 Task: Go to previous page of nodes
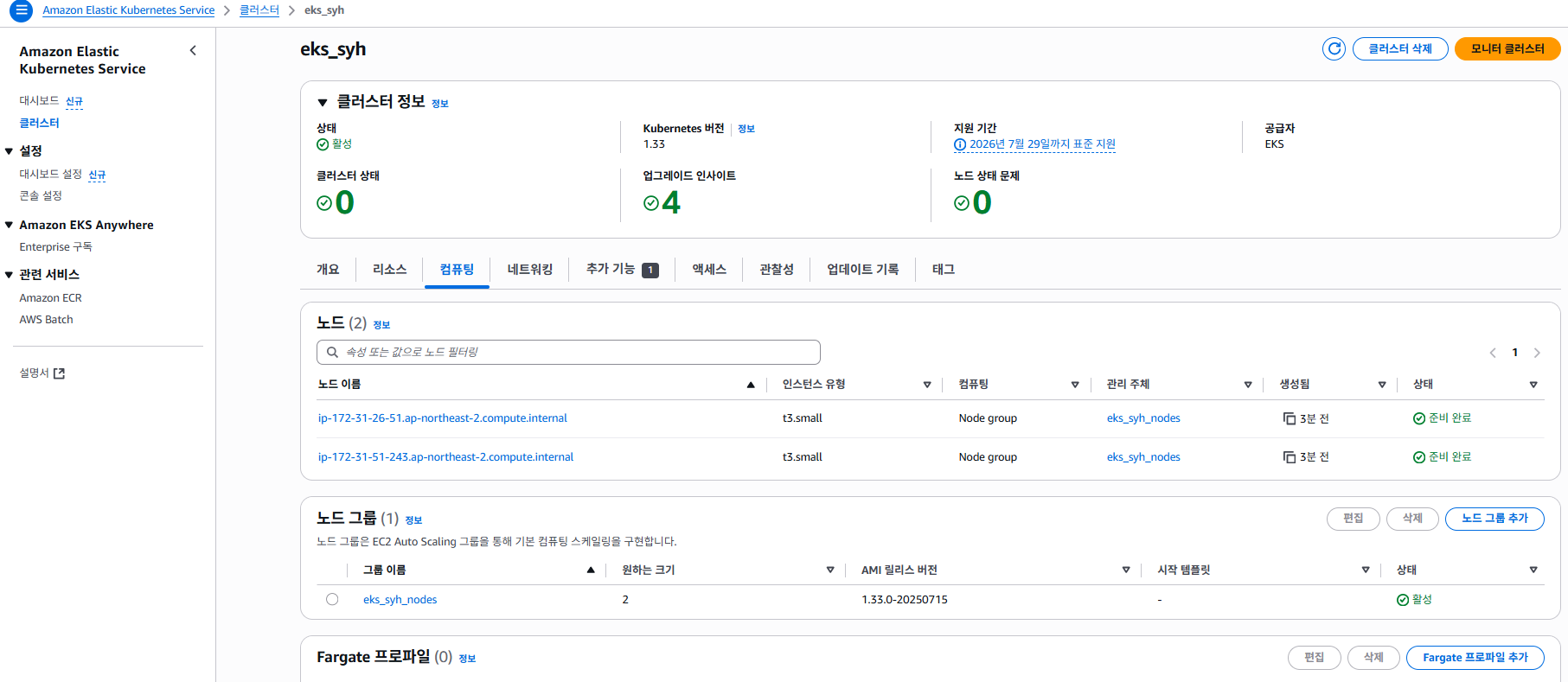1493,353
